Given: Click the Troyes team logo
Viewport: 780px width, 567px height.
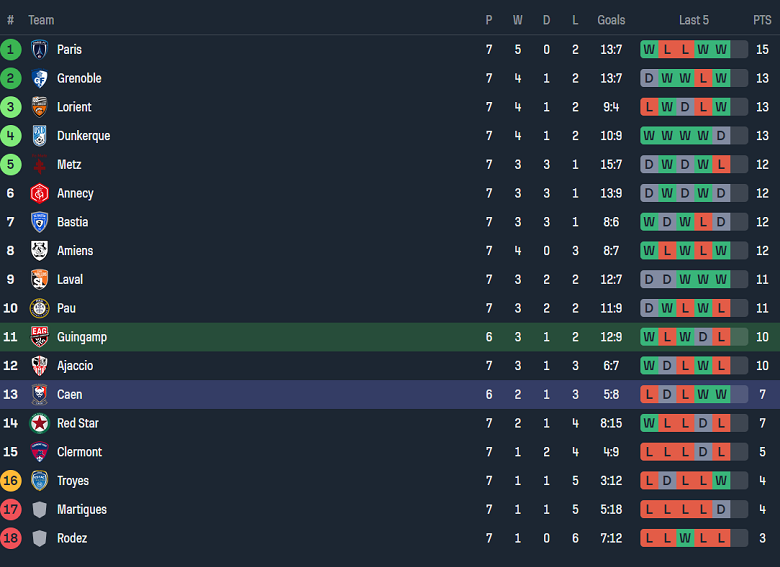Looking at the screenshot, I should pyautogui.click(x=40, y=481).
